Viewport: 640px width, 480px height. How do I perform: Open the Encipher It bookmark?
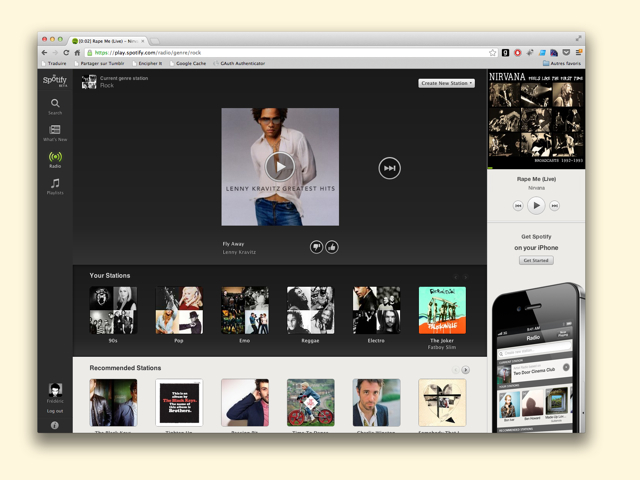[x=147, y=63]
